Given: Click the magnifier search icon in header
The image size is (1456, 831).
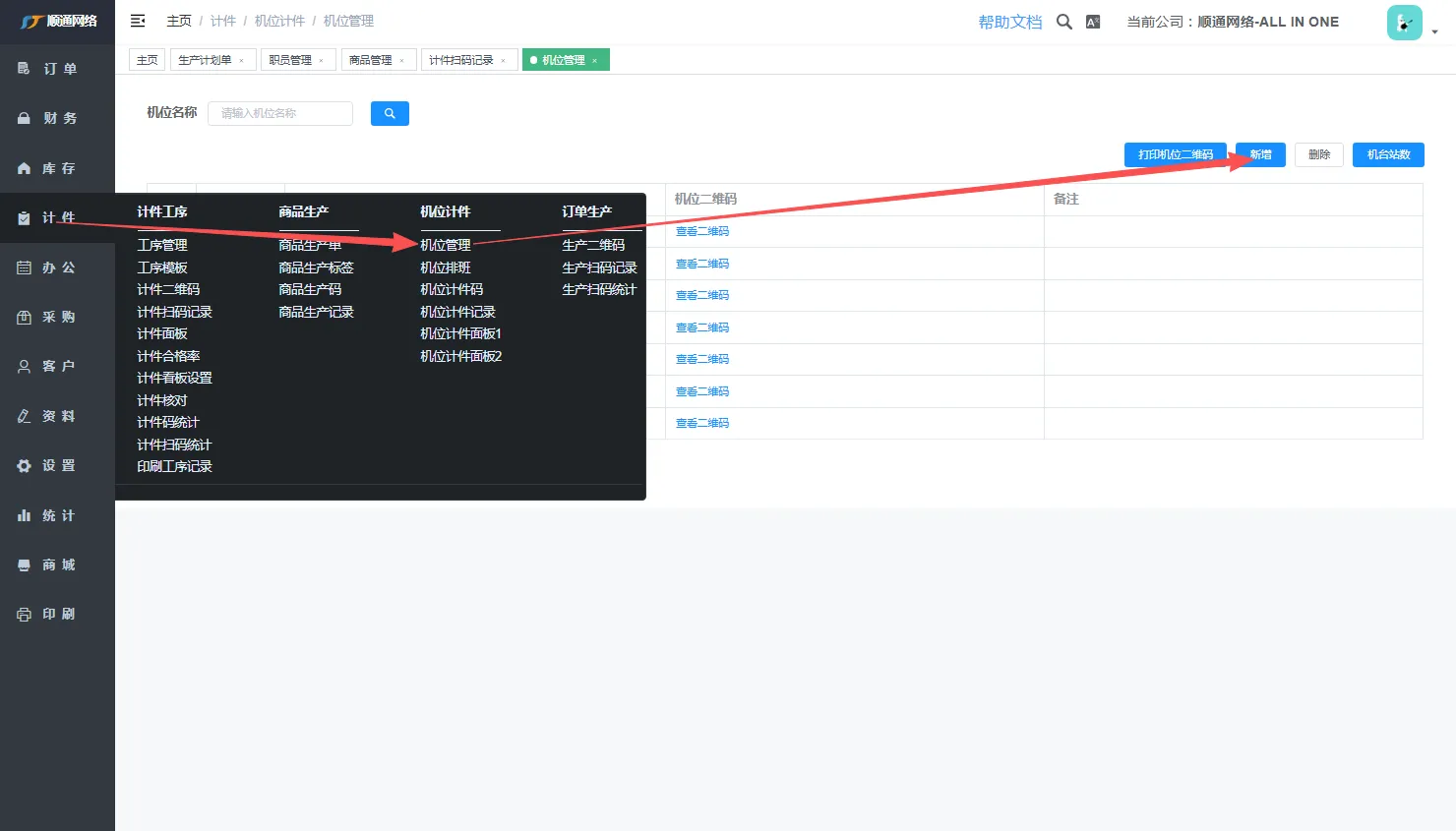Looking at the screenshot, I should [1063, 22].
